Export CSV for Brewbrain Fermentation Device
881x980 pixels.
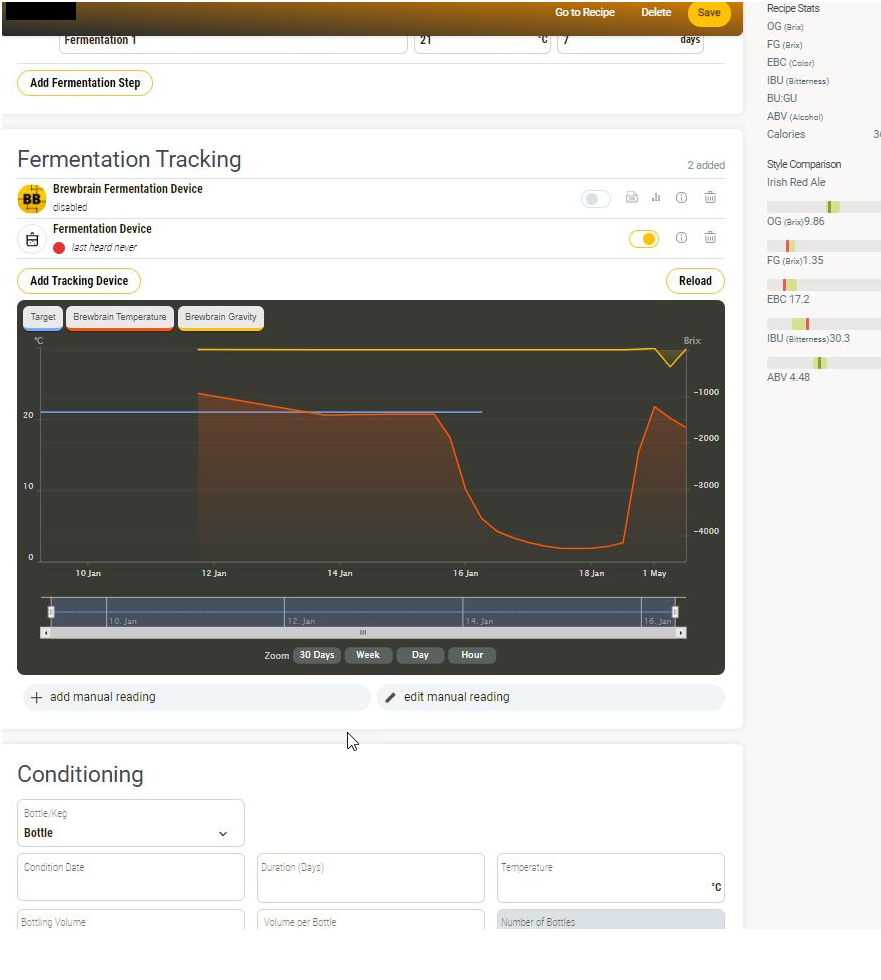pyautogui.click(x=631, y=198)
